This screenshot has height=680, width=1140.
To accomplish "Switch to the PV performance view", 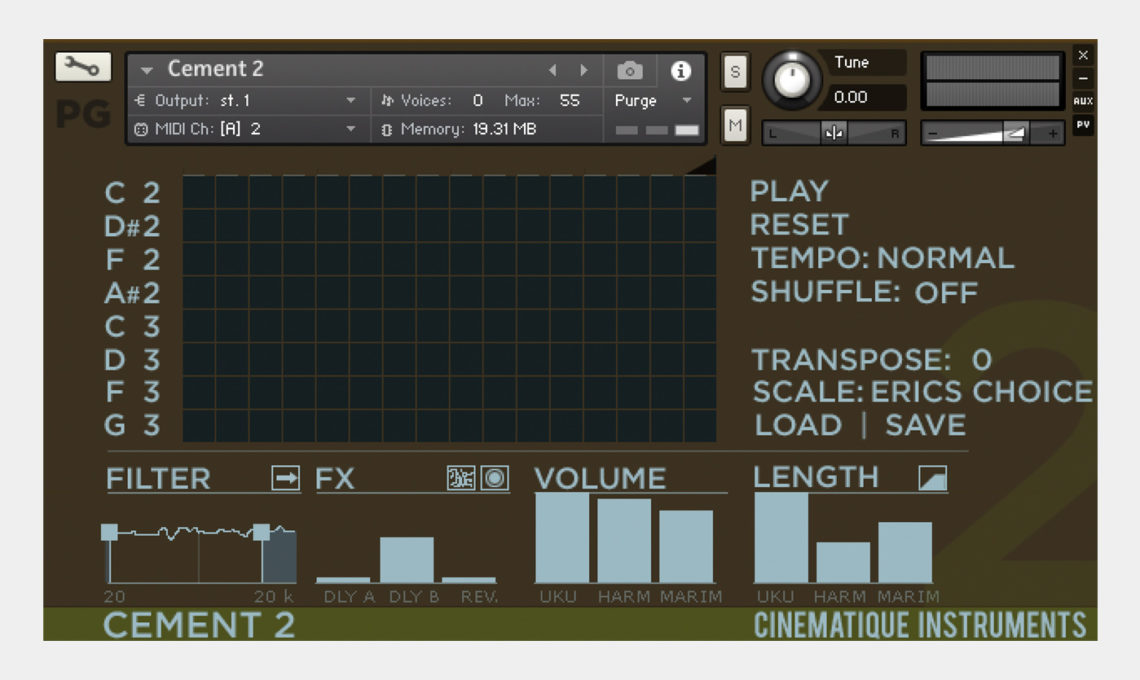I will coord(1083,125).
